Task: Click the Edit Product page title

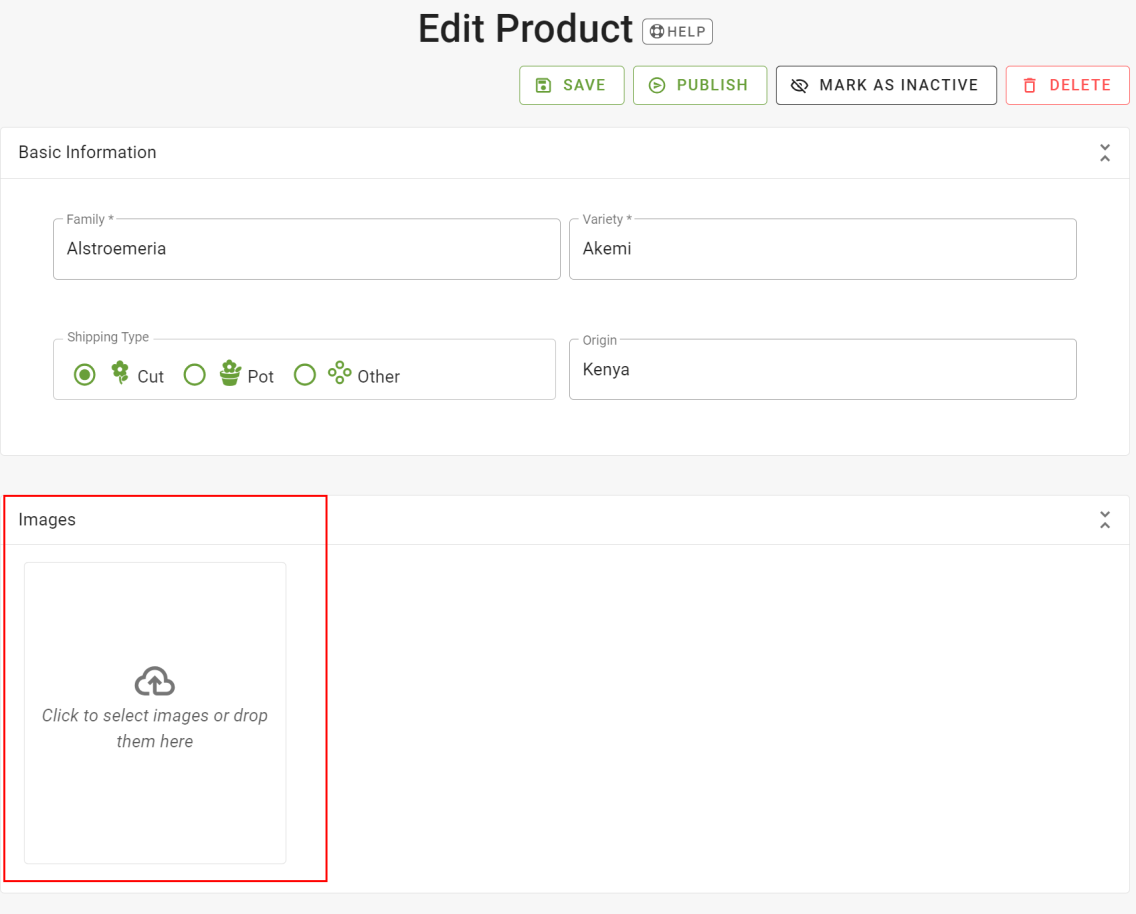Action: click(526, 30)
